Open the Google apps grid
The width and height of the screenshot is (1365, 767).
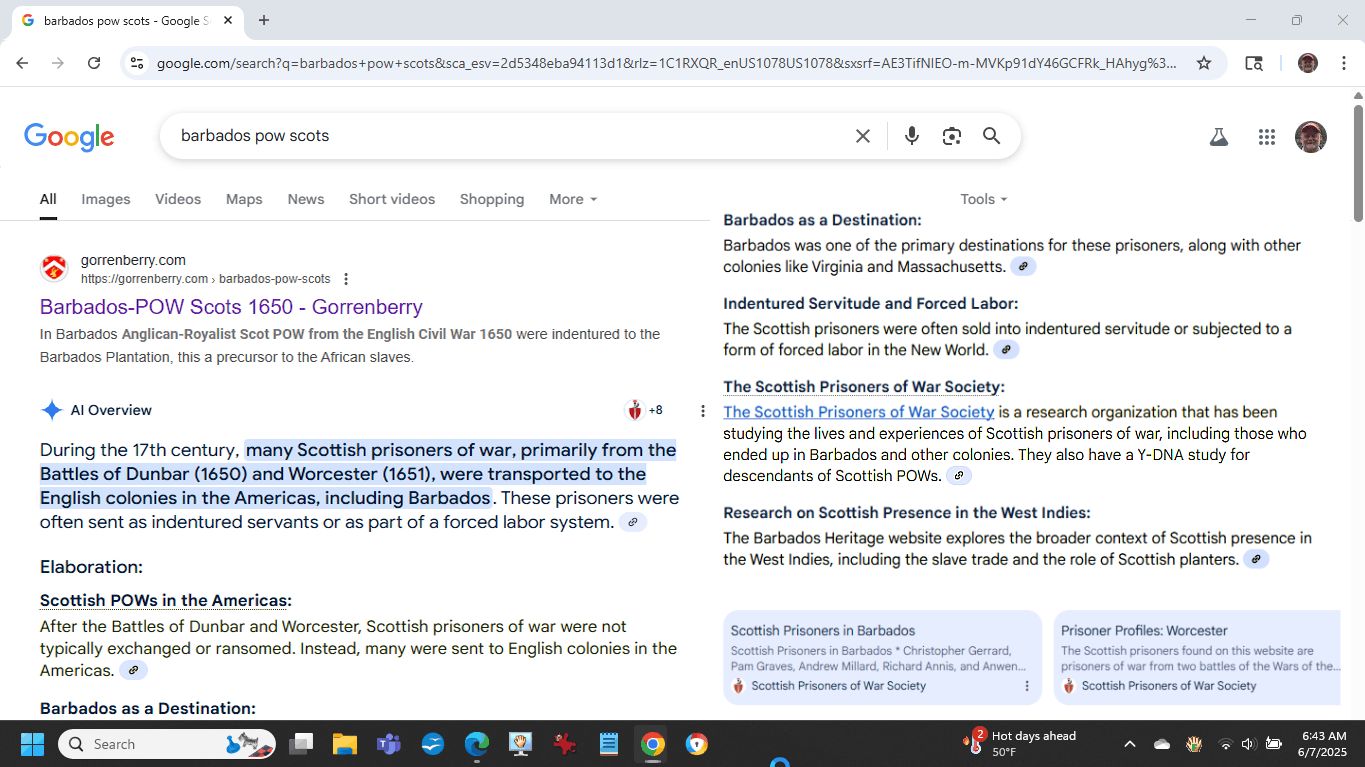click(1266, 137)
